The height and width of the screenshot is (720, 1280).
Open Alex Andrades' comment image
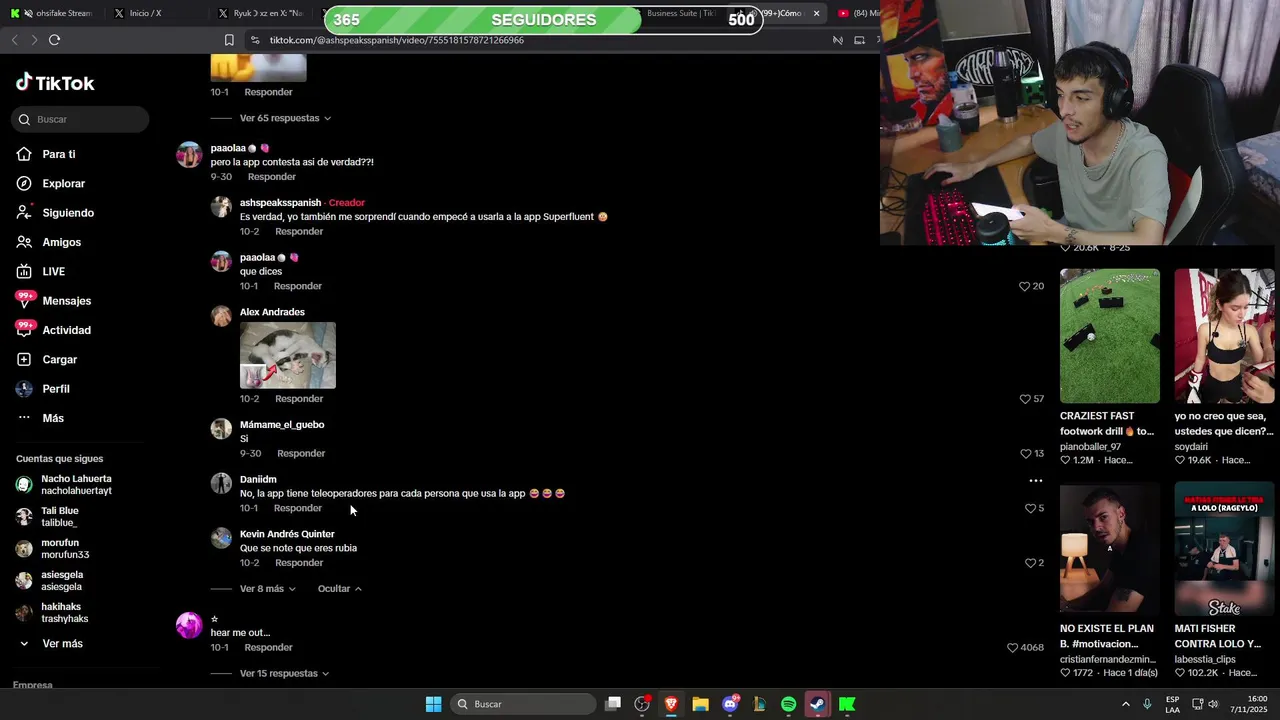pos(288,355)
